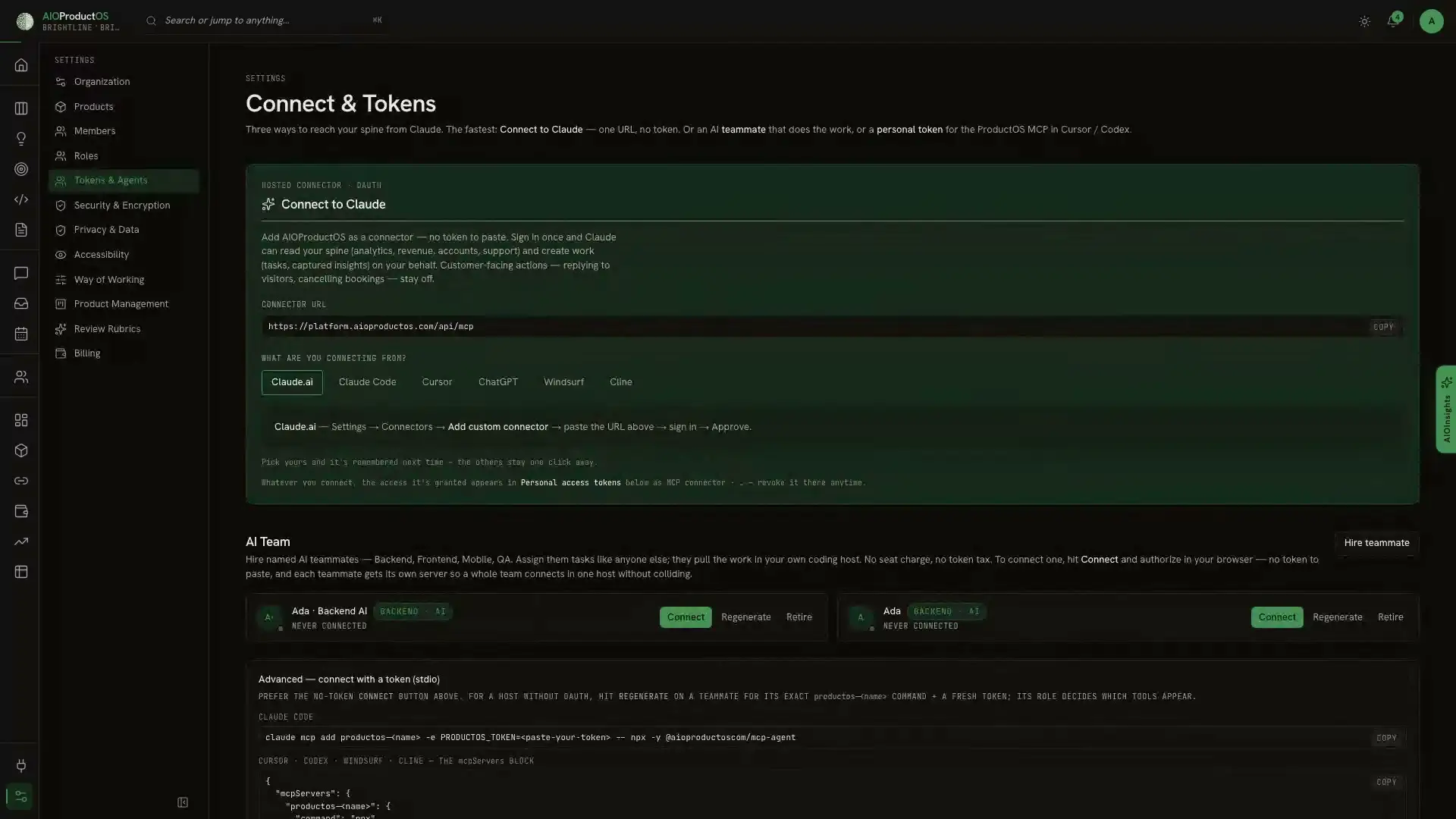Screen dimensions: 1456x819
Task: Go to Roles settings
Action: point(124,156)
